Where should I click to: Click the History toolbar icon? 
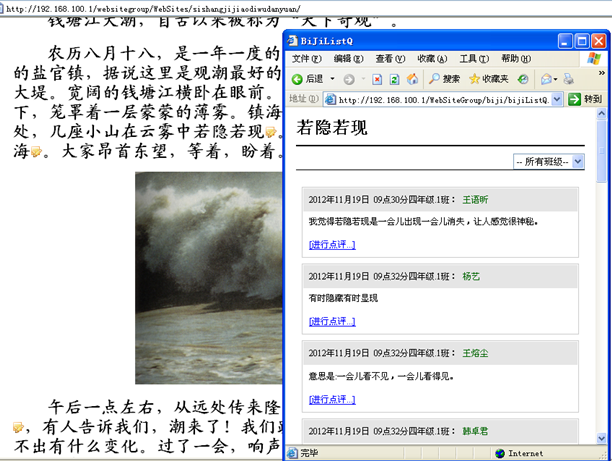click(x=525, y=79)
